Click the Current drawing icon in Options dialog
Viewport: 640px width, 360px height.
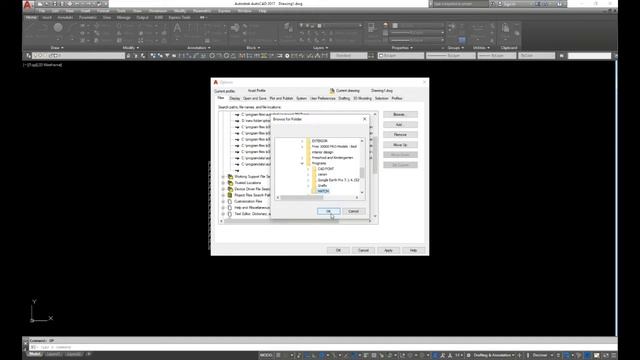[332, 91]
